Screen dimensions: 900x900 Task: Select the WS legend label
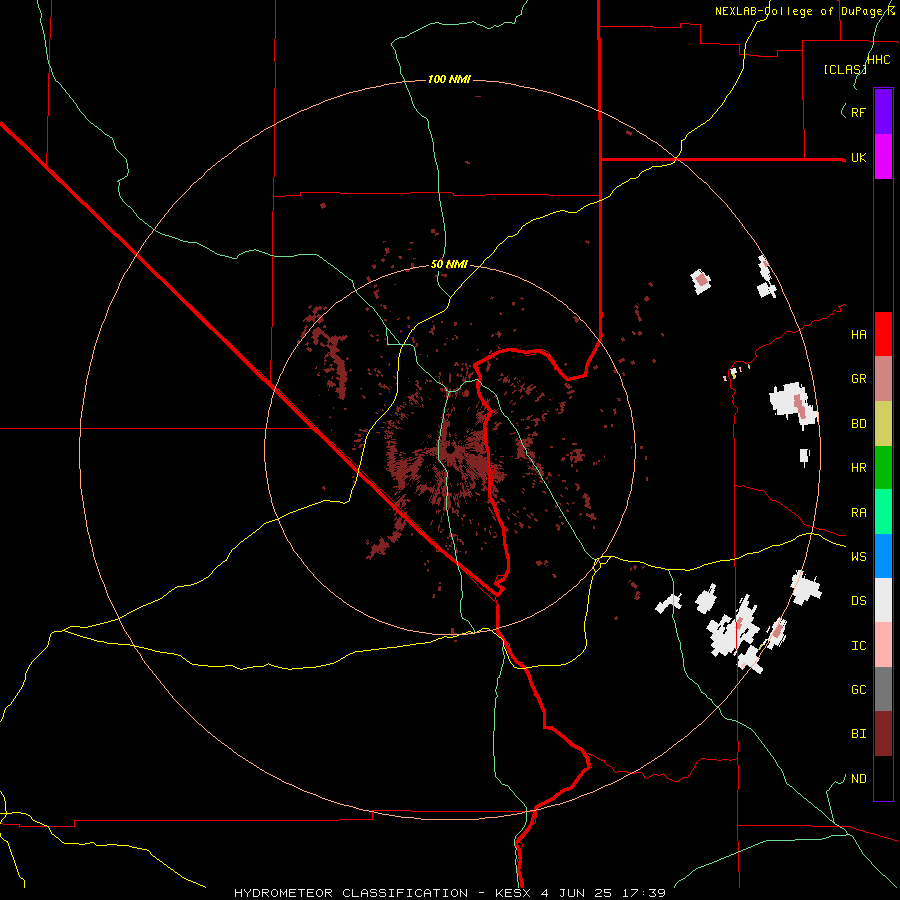[x=858, y=557]
